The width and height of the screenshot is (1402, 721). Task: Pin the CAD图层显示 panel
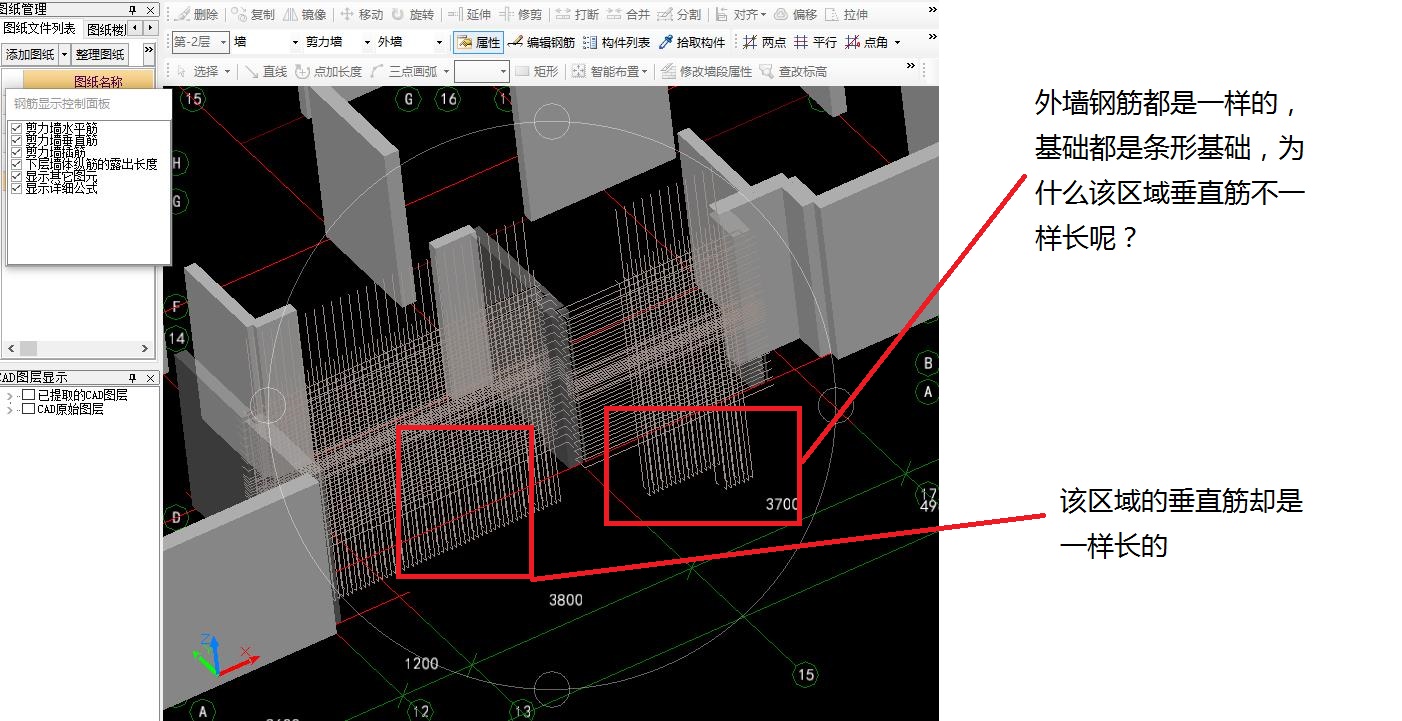(132, 378)
